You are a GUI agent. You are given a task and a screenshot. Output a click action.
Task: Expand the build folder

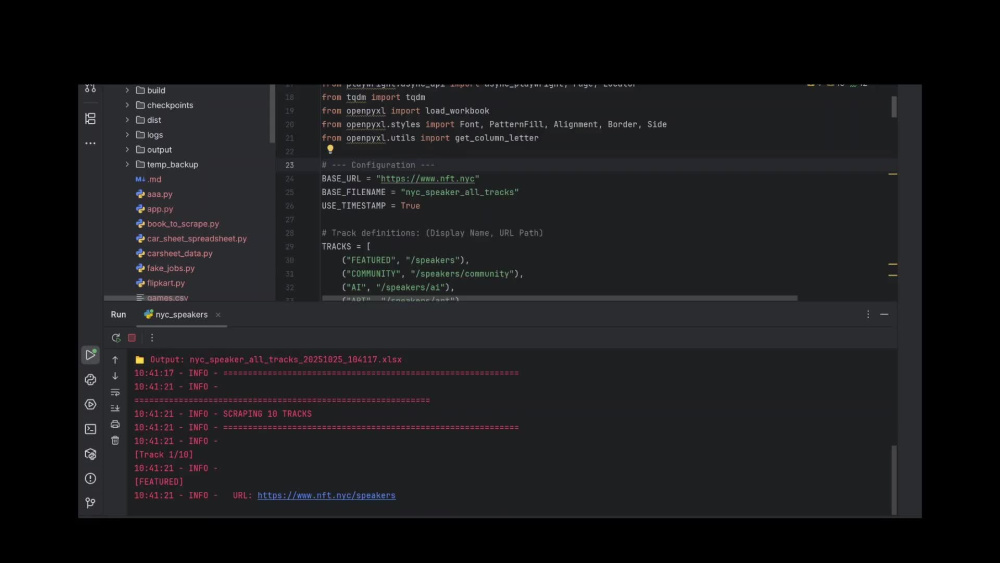[127, 91]
